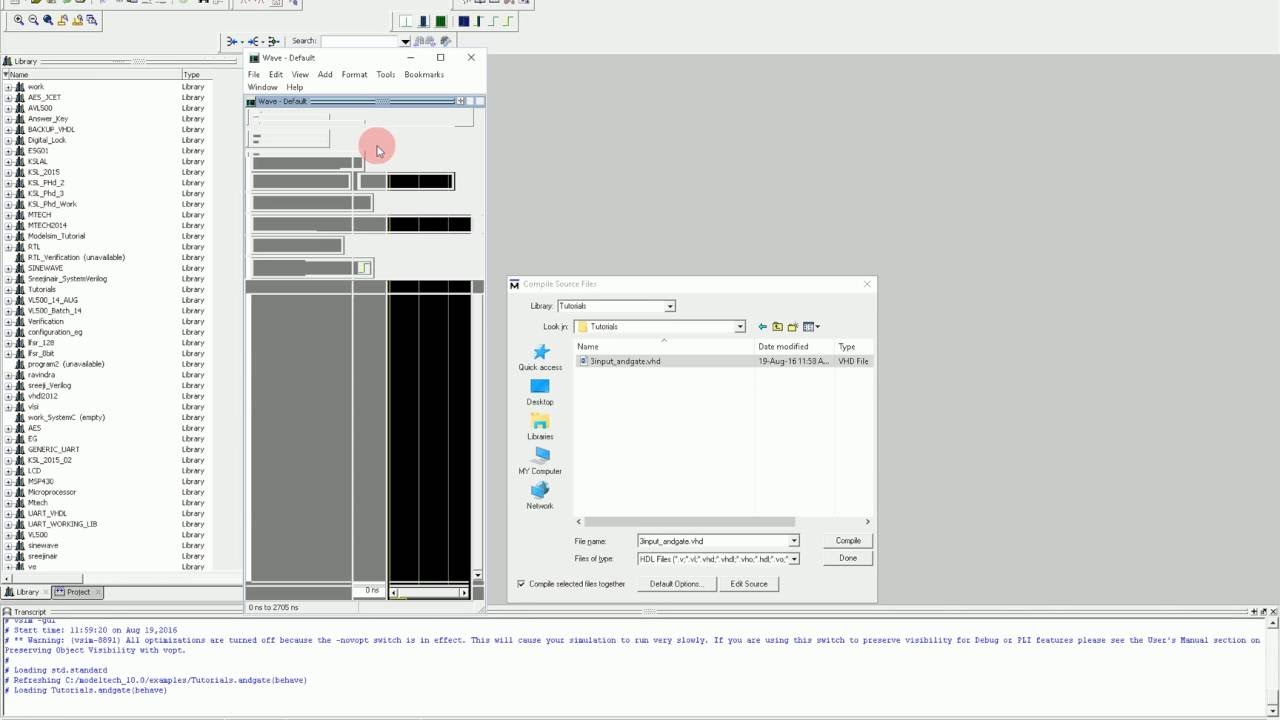Click the File name input field
Viewport: 1280px width, 720px height.
(x=713, y=541)
